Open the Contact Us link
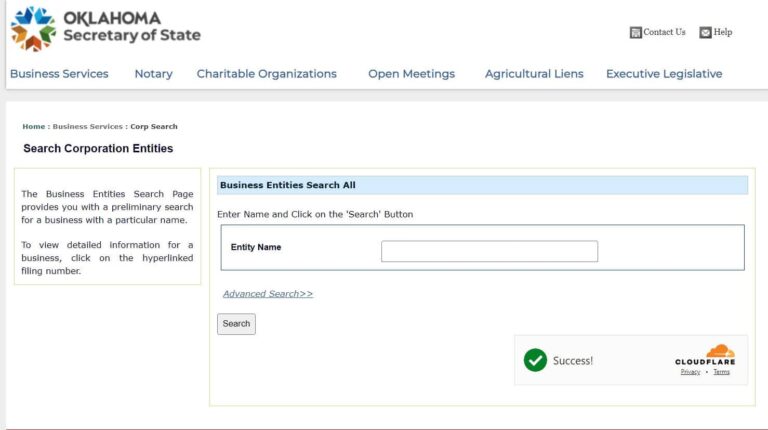The width and height of the screenshot is (768, 430). 664,32
